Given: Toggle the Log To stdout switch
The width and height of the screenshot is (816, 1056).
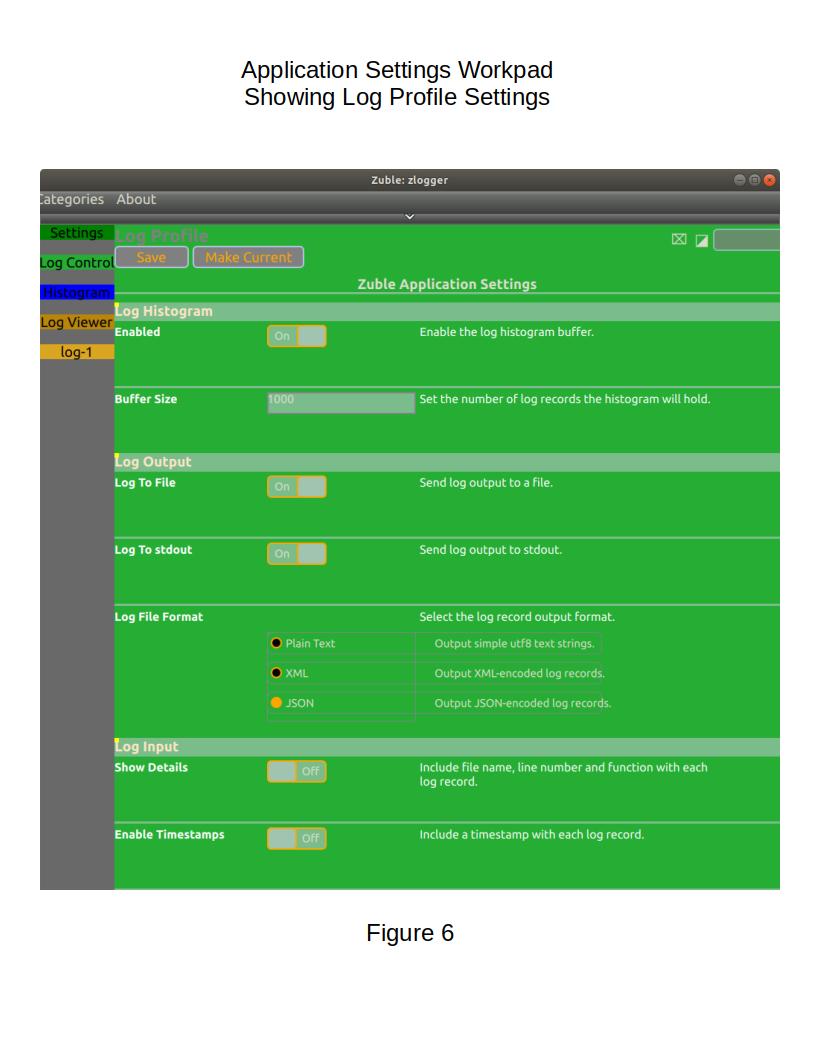Looking at the screenshot, I should pos(297,554).
